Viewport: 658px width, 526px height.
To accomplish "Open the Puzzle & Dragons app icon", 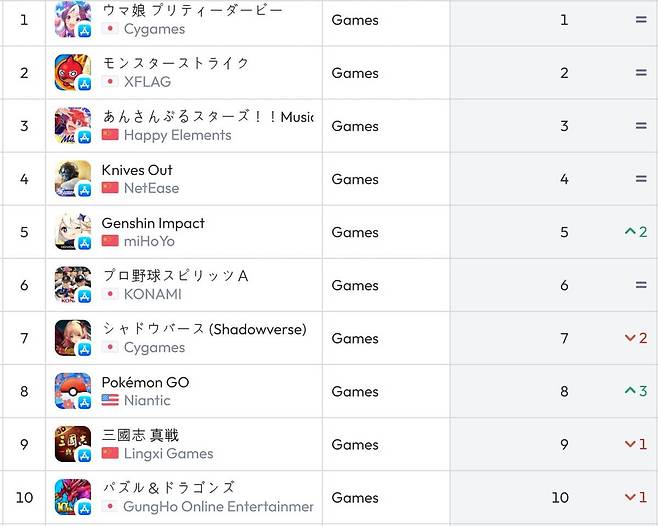I will click(73, 497).
